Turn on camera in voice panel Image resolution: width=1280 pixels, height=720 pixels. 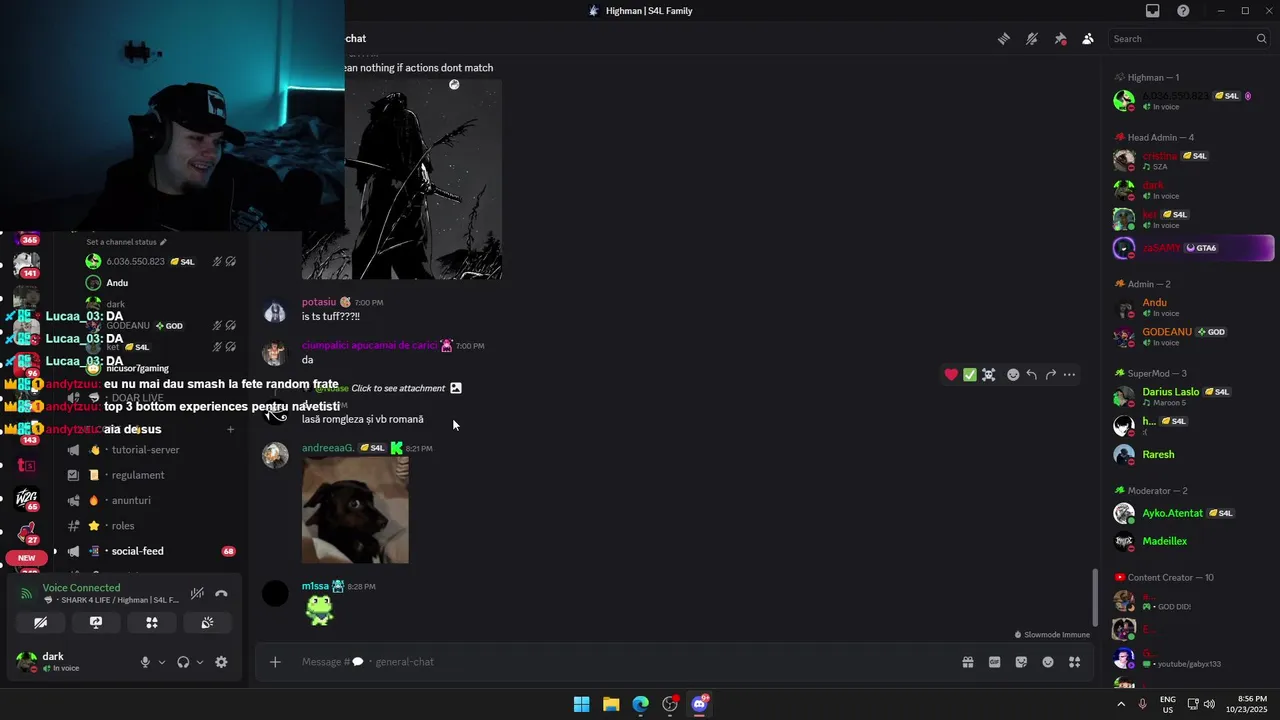click(40, 622)
